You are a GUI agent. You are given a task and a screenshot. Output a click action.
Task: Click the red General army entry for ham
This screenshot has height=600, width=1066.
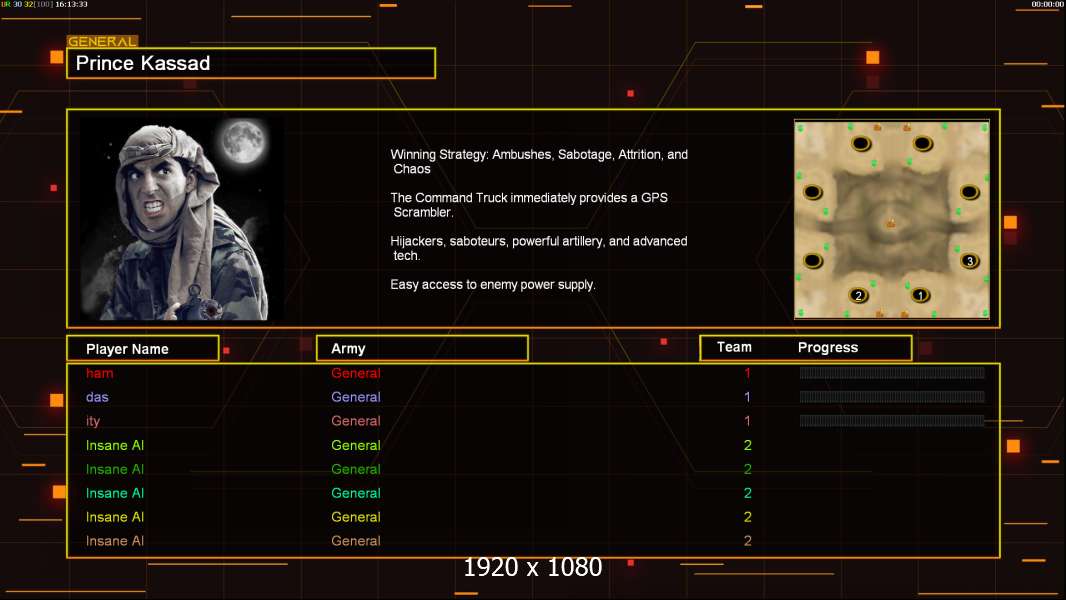click(x=356, y=373)
